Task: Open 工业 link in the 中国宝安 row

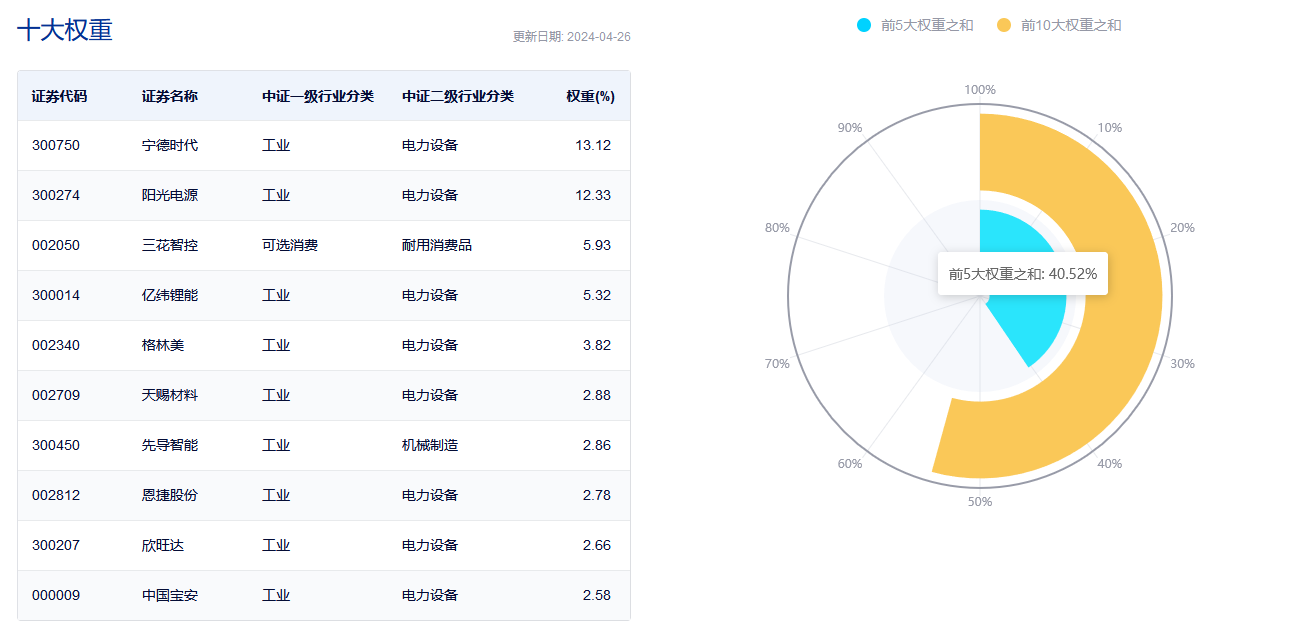Action: (276, 595)
